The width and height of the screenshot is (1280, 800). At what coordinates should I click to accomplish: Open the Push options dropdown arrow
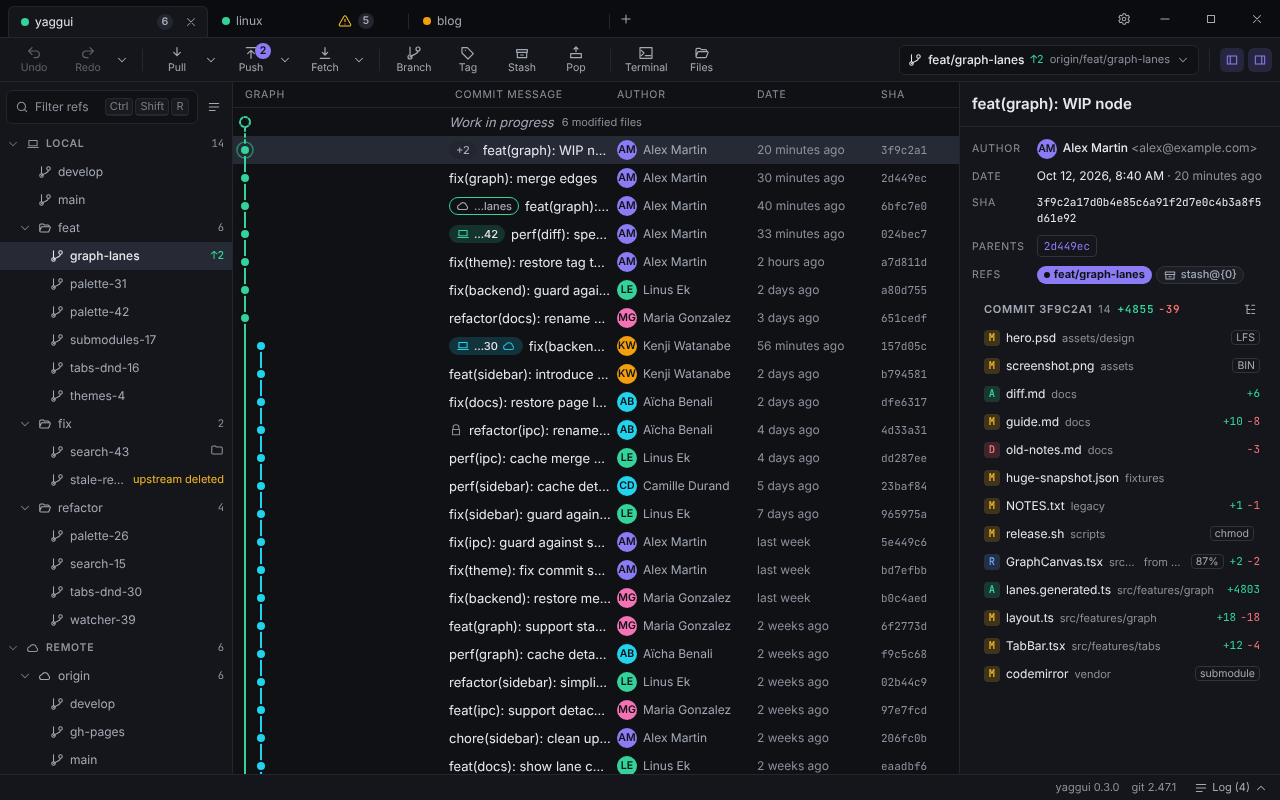click(285, 60)
